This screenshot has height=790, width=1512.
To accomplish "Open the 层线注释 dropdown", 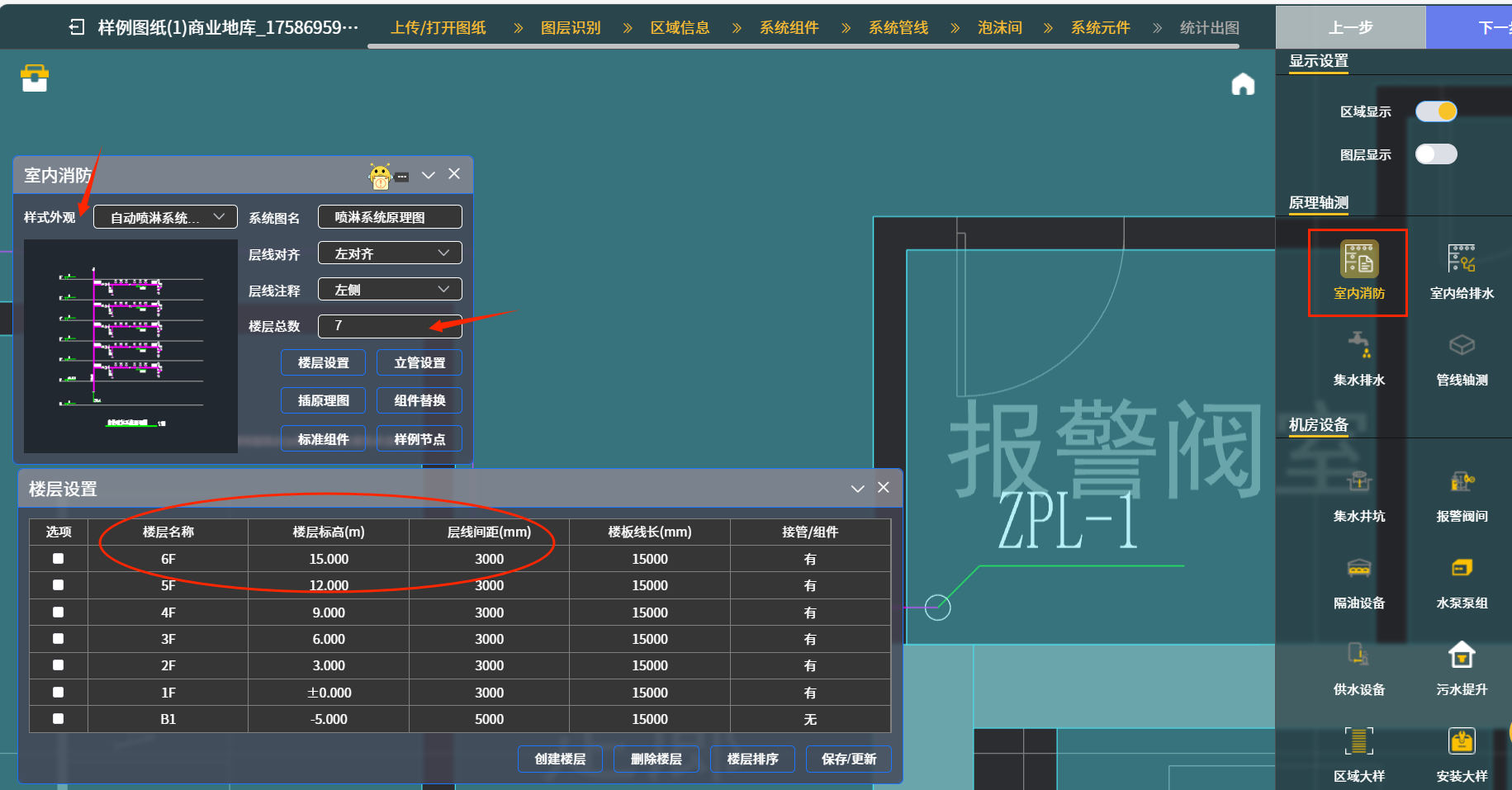I will tap(390, 290).
